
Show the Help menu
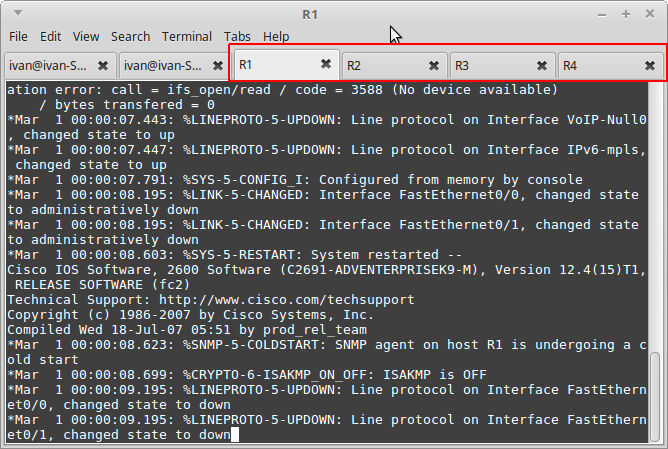click(276, 36)
